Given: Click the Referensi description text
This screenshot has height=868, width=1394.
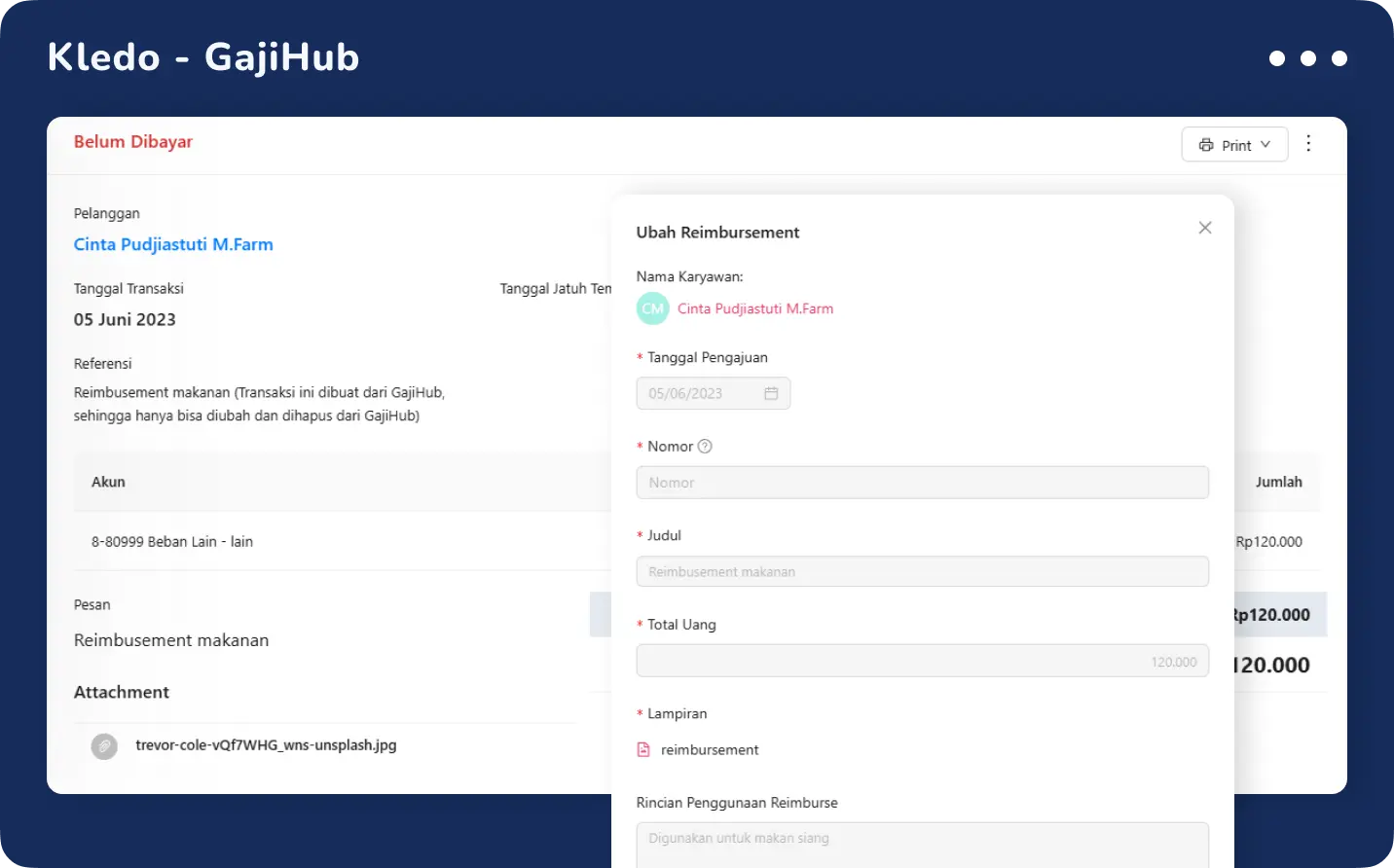Looking at the screenshot, I should click(x=259, y=404).
